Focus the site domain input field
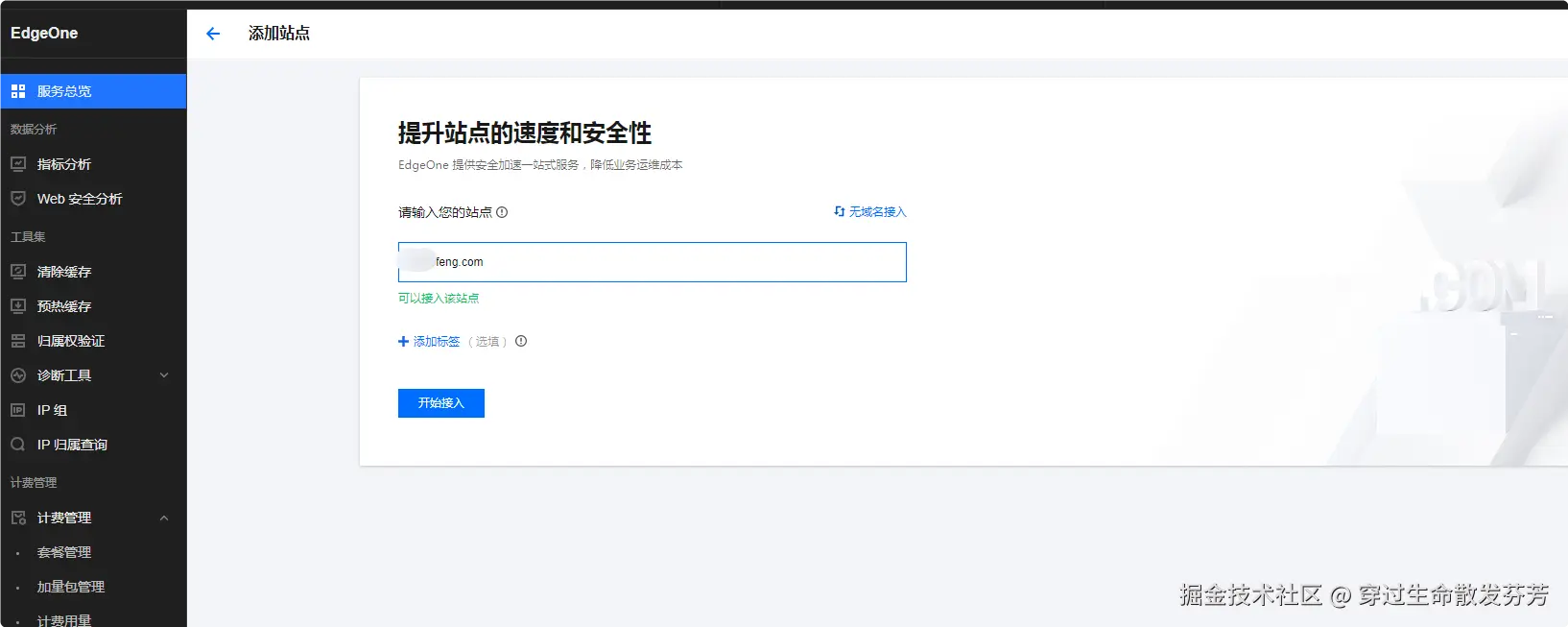This screenshot has width=1568, height=627. pos(653,262)
